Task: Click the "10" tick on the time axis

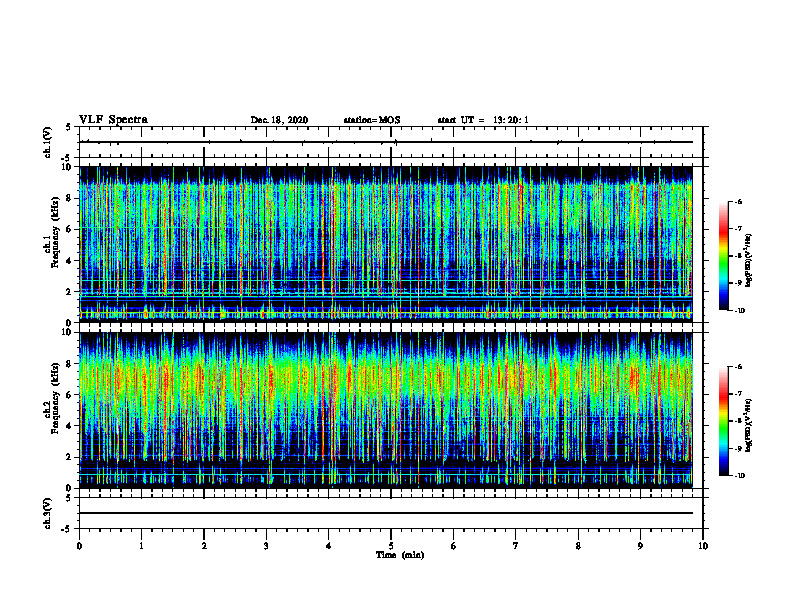Action: pyautogui.click(x=703, y=546)
